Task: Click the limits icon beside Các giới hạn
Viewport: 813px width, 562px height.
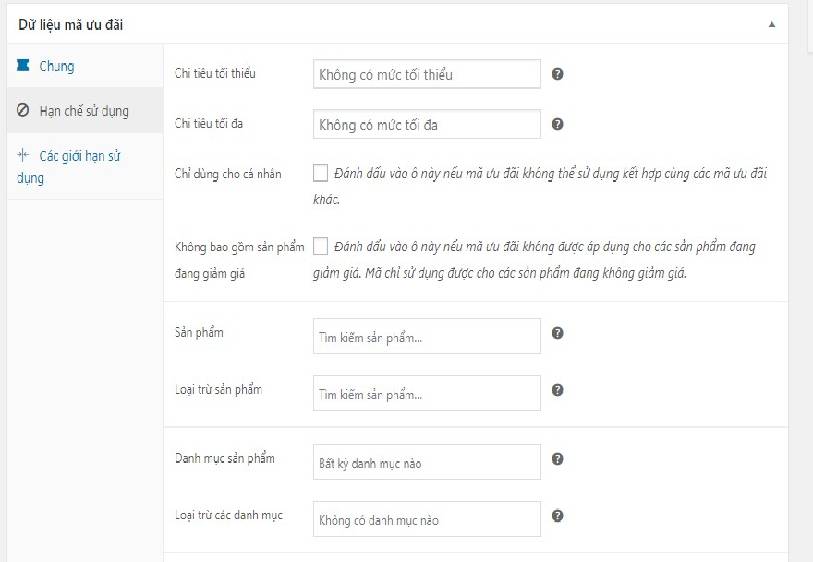Action: pyautogui.click(x=23, y=154)
